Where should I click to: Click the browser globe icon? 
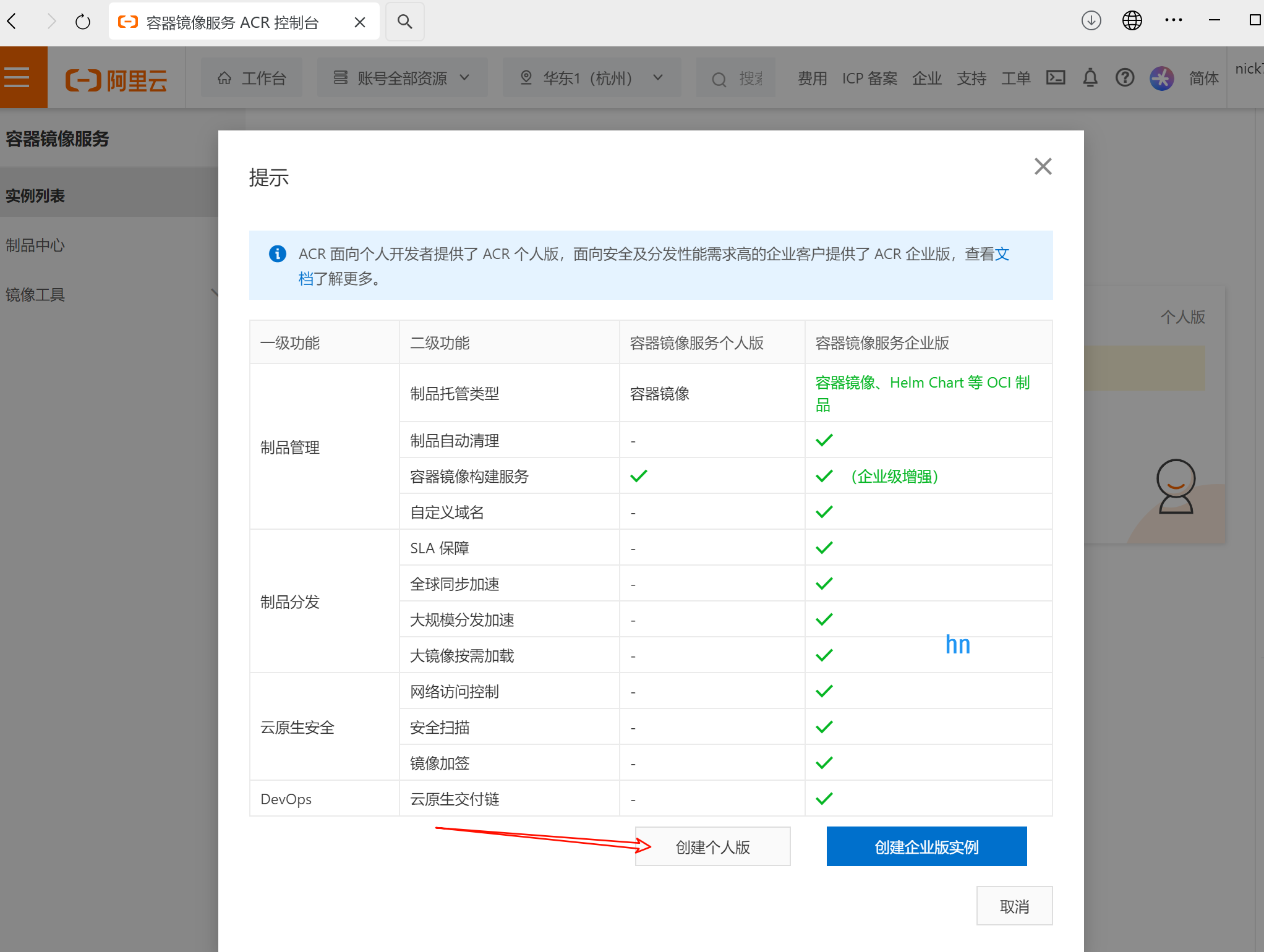point(1132,20)
